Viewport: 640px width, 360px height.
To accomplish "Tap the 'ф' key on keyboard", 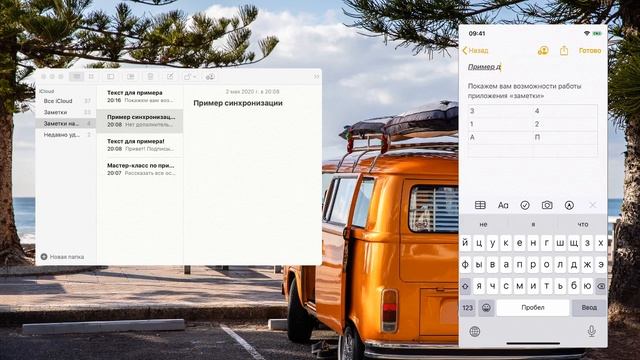I will pyautogui.click(x=465, y=264).
